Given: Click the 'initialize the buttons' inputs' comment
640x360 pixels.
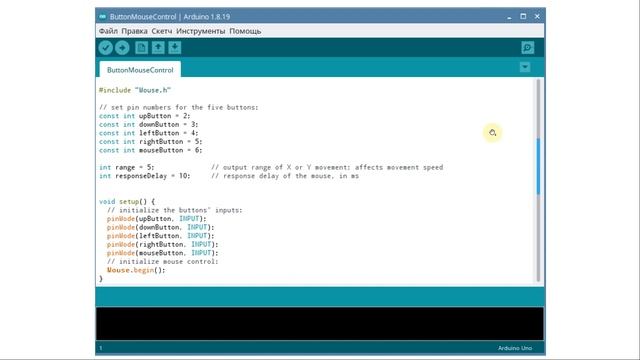Looking at the screenshot, I should pyautogui.click(x=175, y=210).
